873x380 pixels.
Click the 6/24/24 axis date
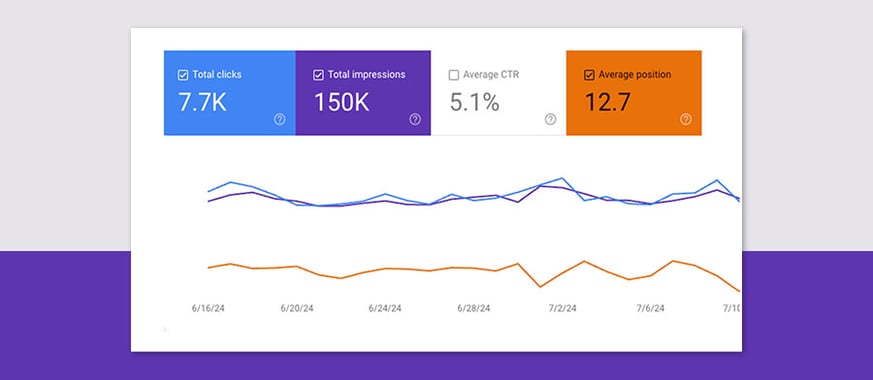point(385,308)
